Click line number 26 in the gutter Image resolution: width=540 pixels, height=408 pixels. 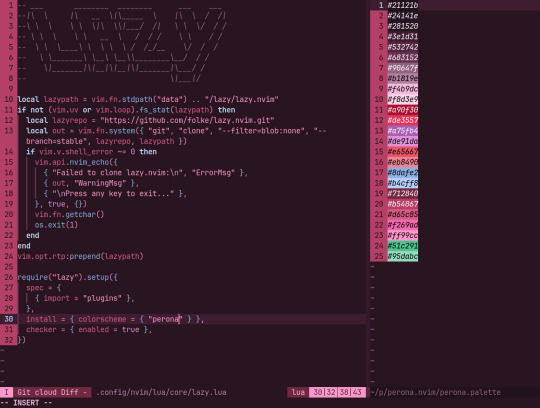coord(9,277)
